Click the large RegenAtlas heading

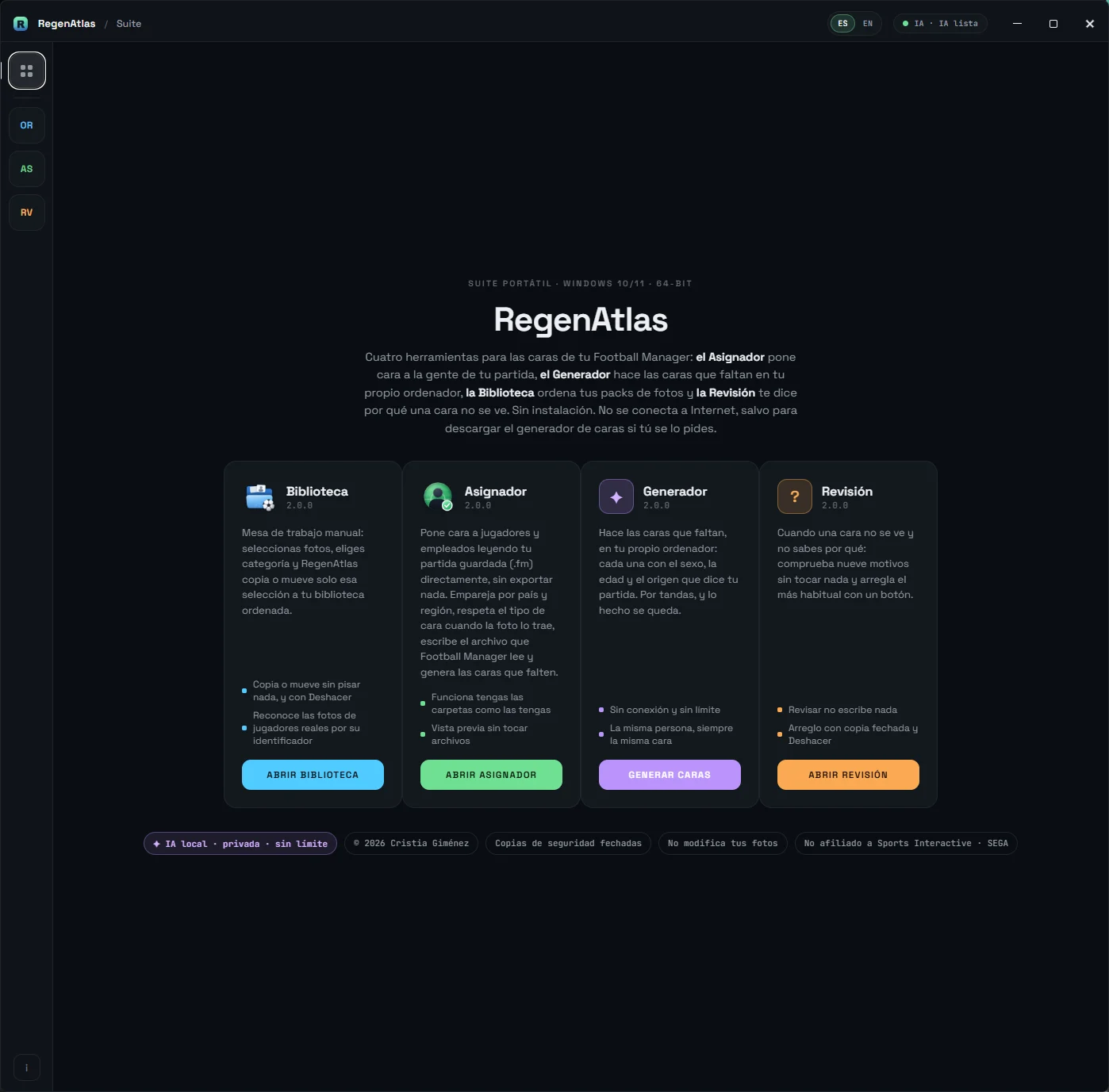581,320
